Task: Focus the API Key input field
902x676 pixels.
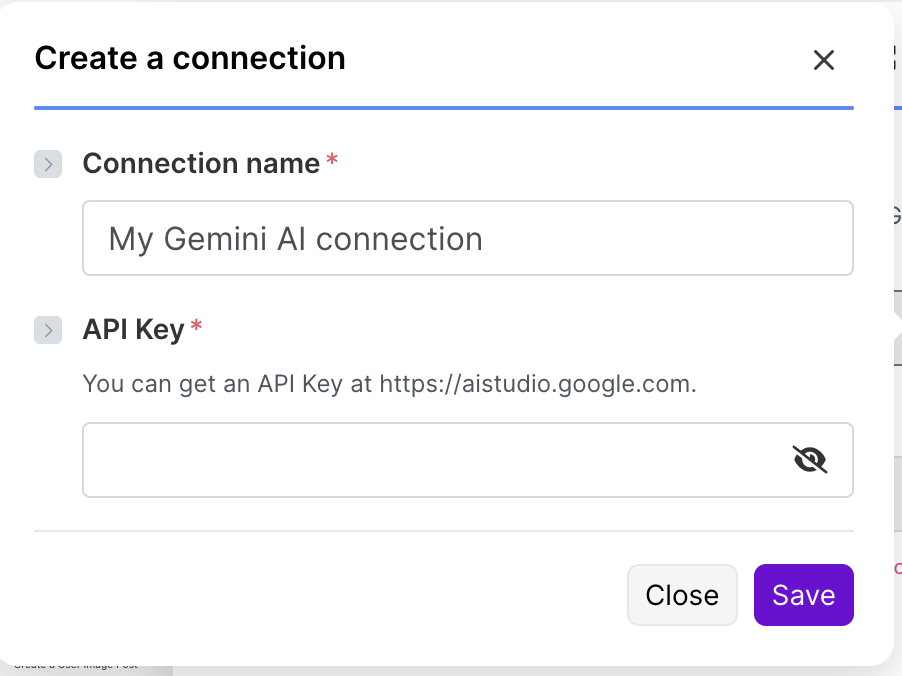Action: (430, 460)
